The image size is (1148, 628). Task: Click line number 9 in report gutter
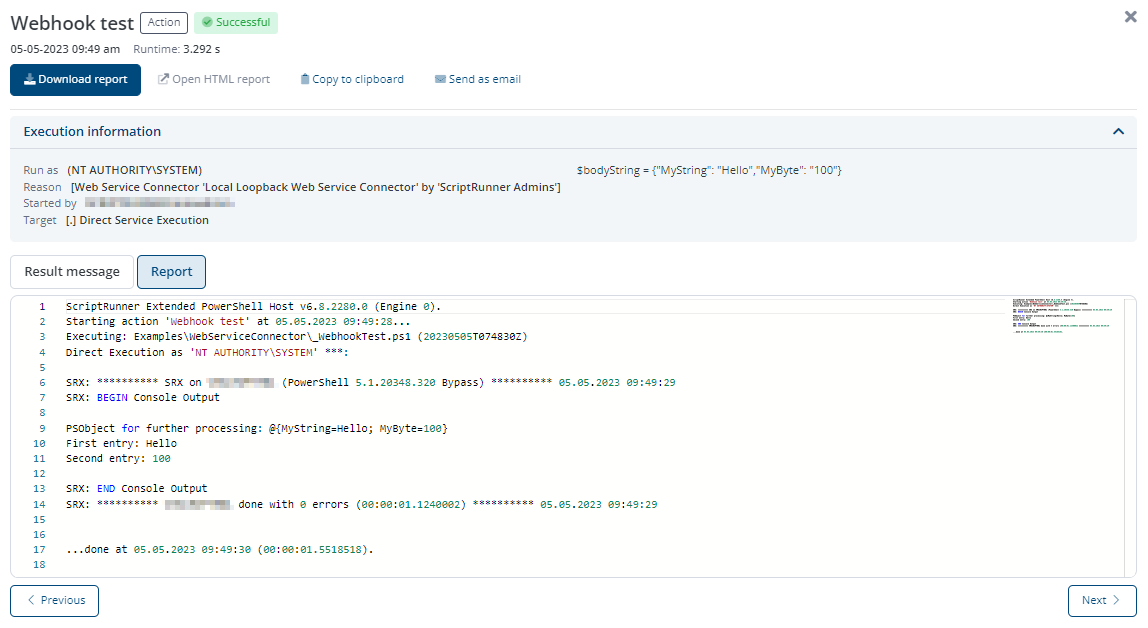(x=40, y=428)
